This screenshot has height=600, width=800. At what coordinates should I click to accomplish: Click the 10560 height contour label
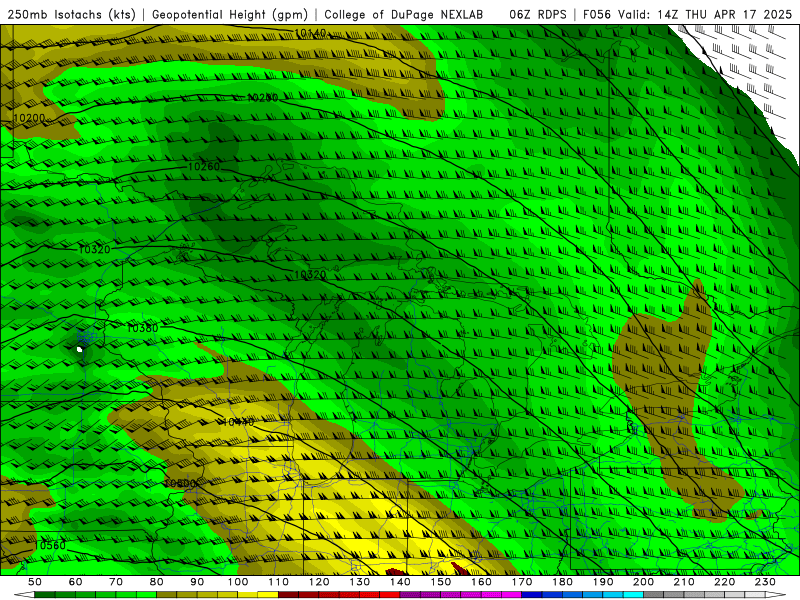coord(50,545)
